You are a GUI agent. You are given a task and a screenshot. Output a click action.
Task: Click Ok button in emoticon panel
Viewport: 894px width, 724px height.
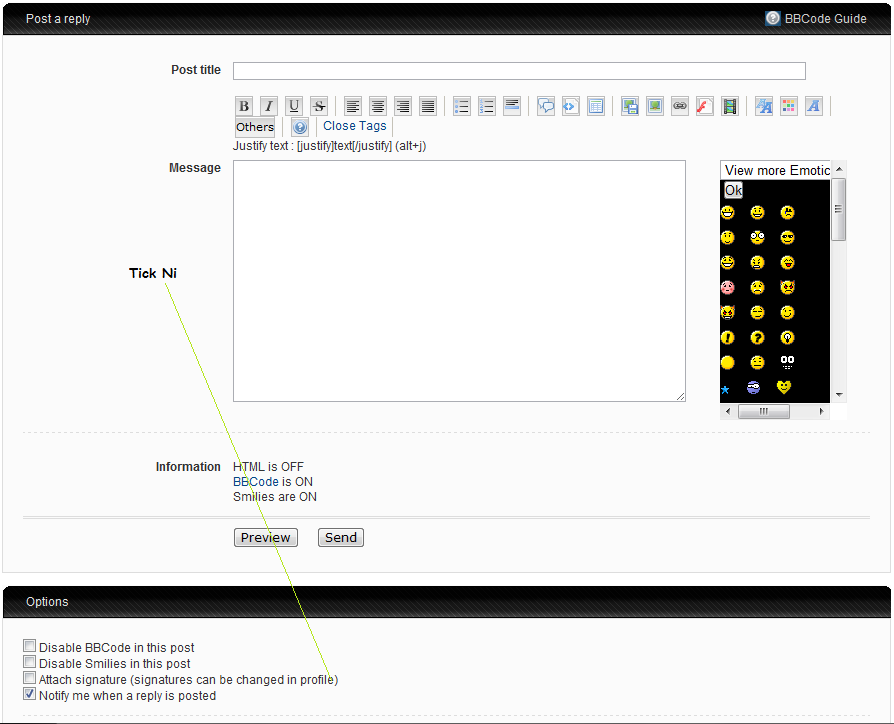(x=733, y=190)
